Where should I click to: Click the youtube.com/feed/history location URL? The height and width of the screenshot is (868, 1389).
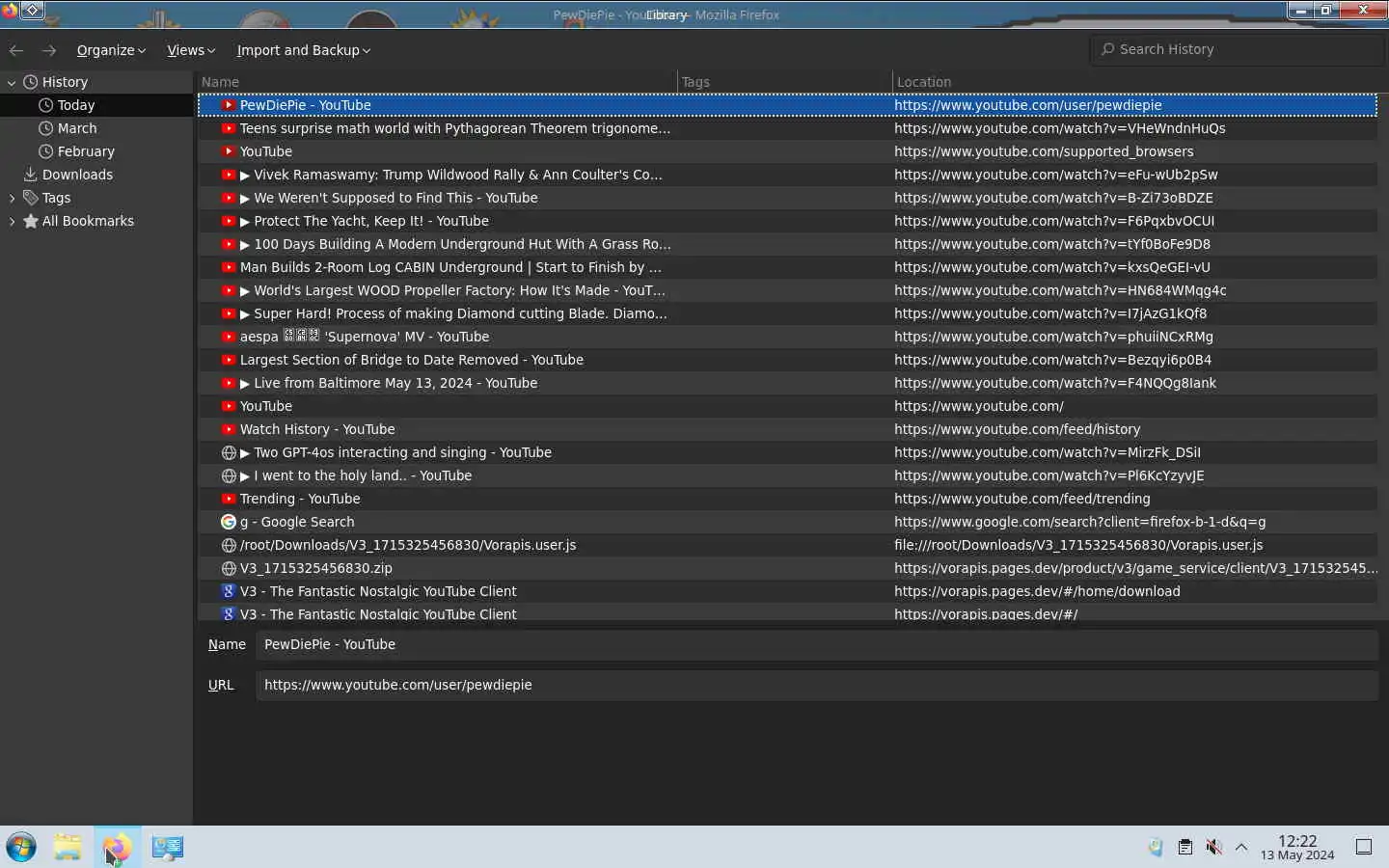[x=1017, y=429]
